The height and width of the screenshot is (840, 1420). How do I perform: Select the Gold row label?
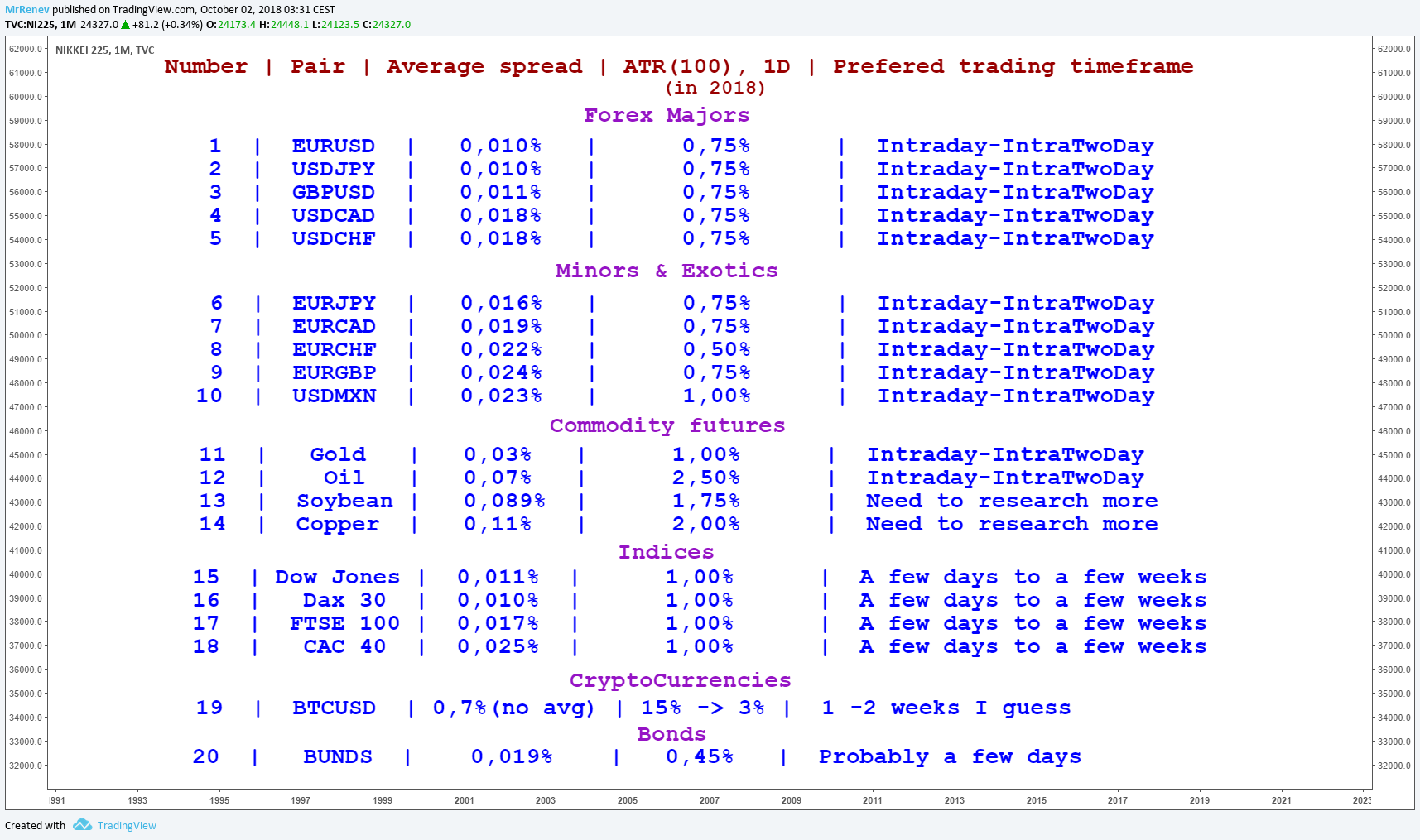pyautogui.click(x=338, y=454)
